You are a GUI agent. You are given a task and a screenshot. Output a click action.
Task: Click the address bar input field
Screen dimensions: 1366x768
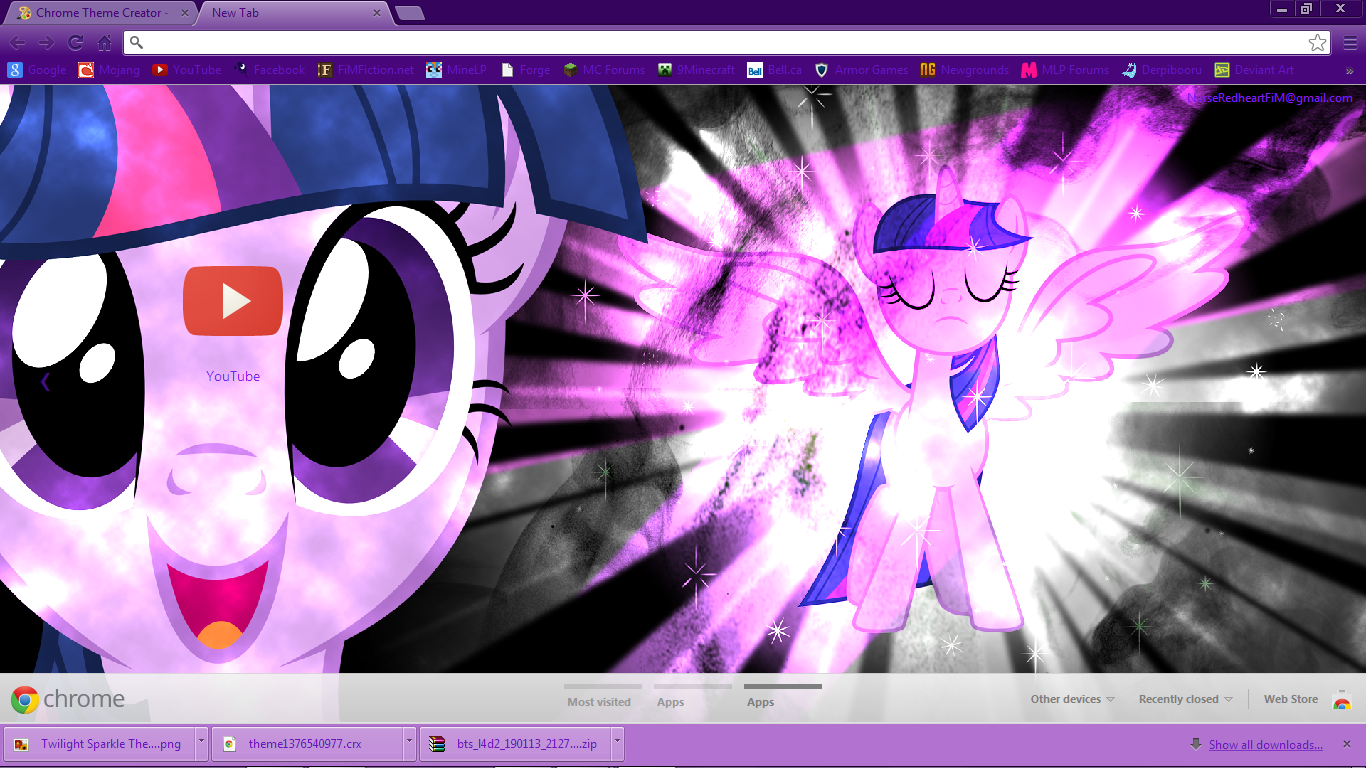click(x=727, y=43)
